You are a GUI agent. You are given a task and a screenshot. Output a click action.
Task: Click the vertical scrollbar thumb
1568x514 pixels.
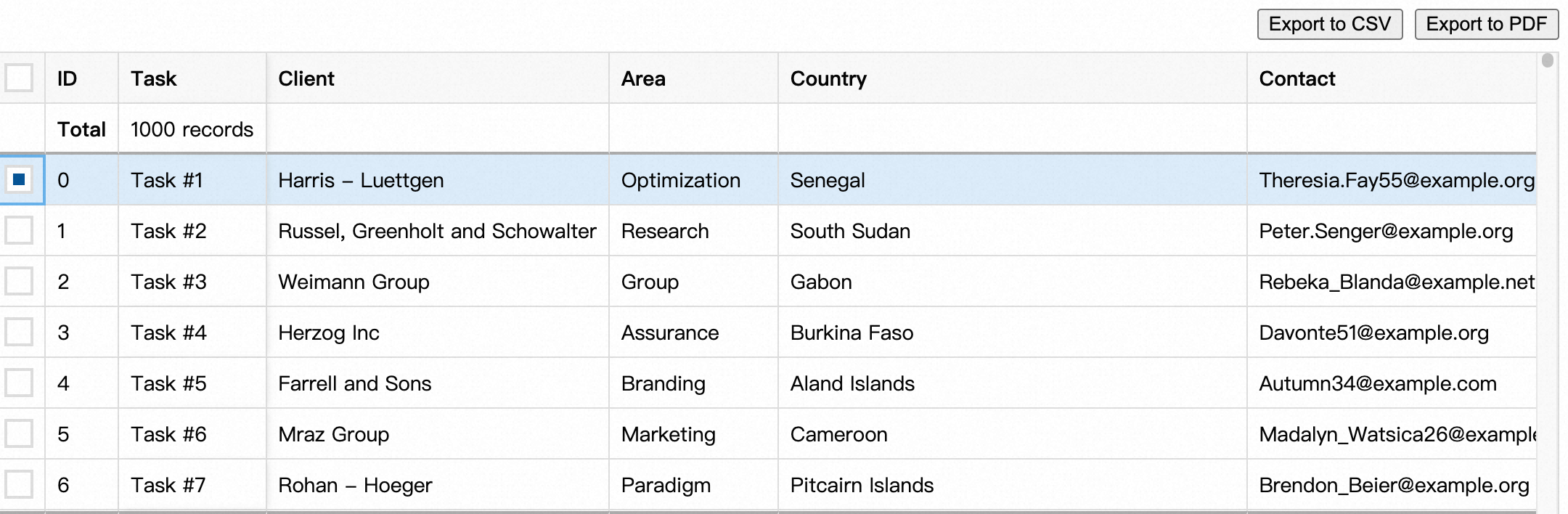click(x=1548, y=60)
